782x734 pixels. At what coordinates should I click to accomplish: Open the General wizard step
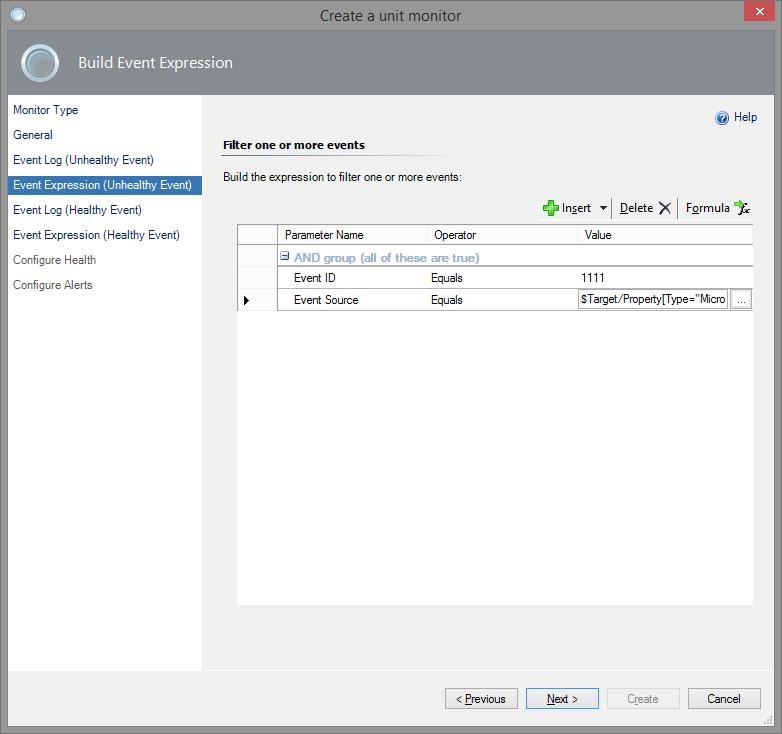tap(33, 135)
